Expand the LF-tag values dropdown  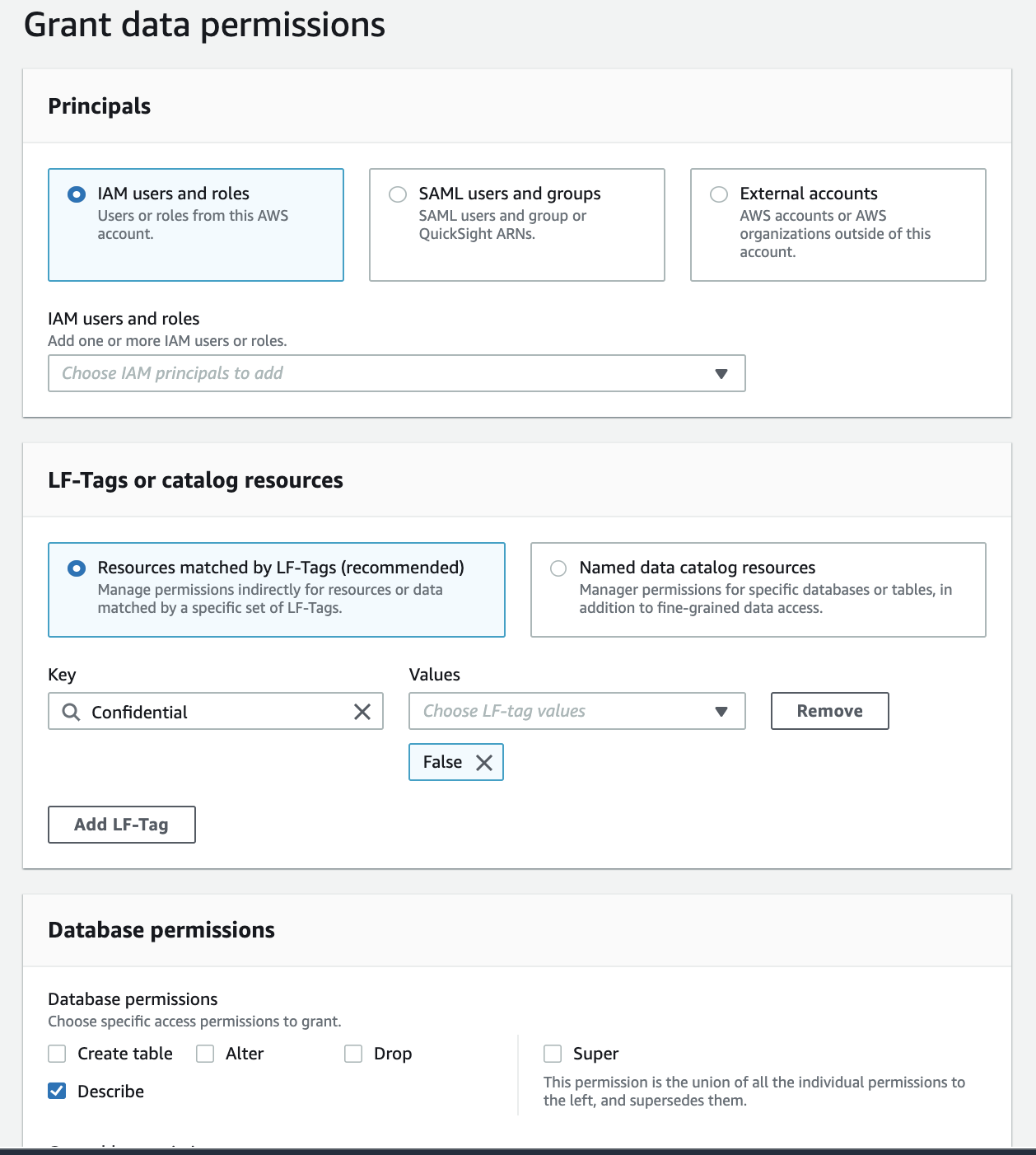point(560,711)
